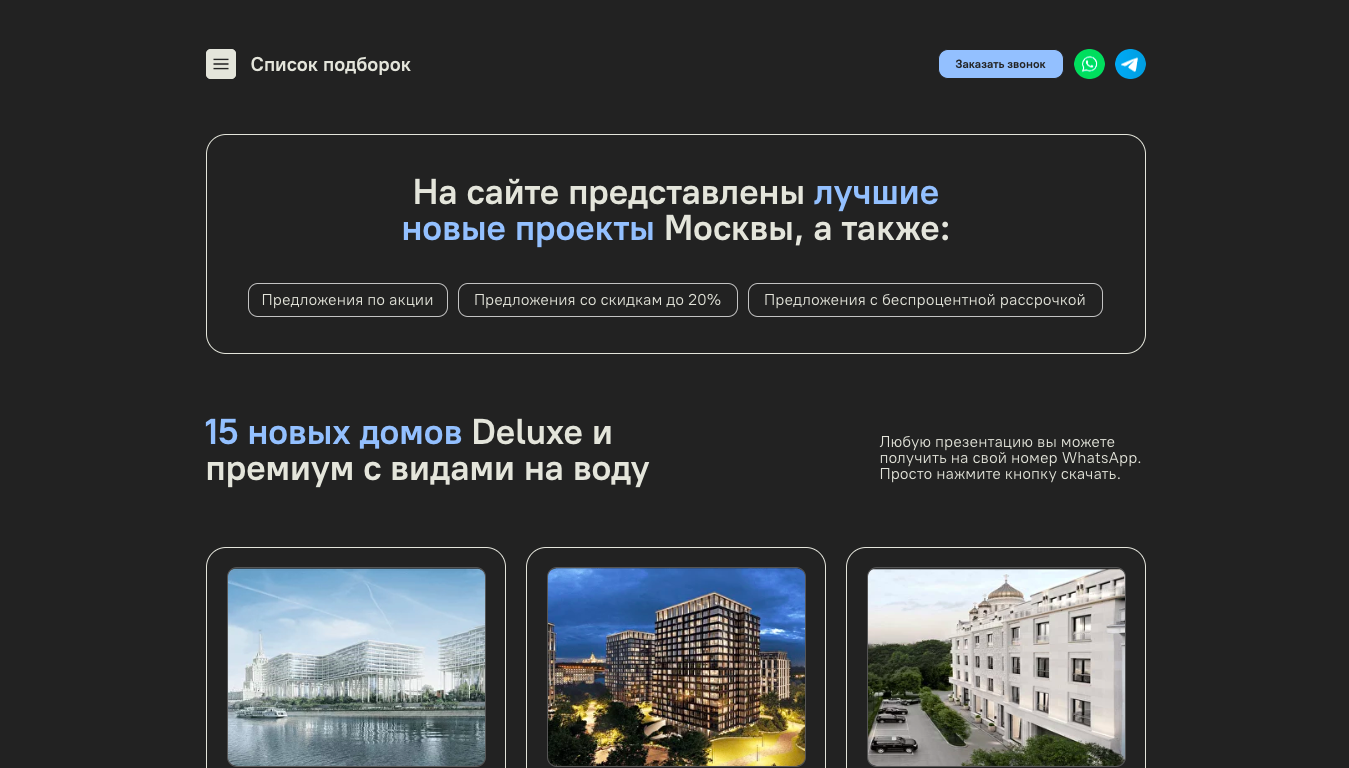The height and width of the screenshot is (768, 1349).
Task: Click heading 15 новых домов Deluxe
Action: point(408,432)
